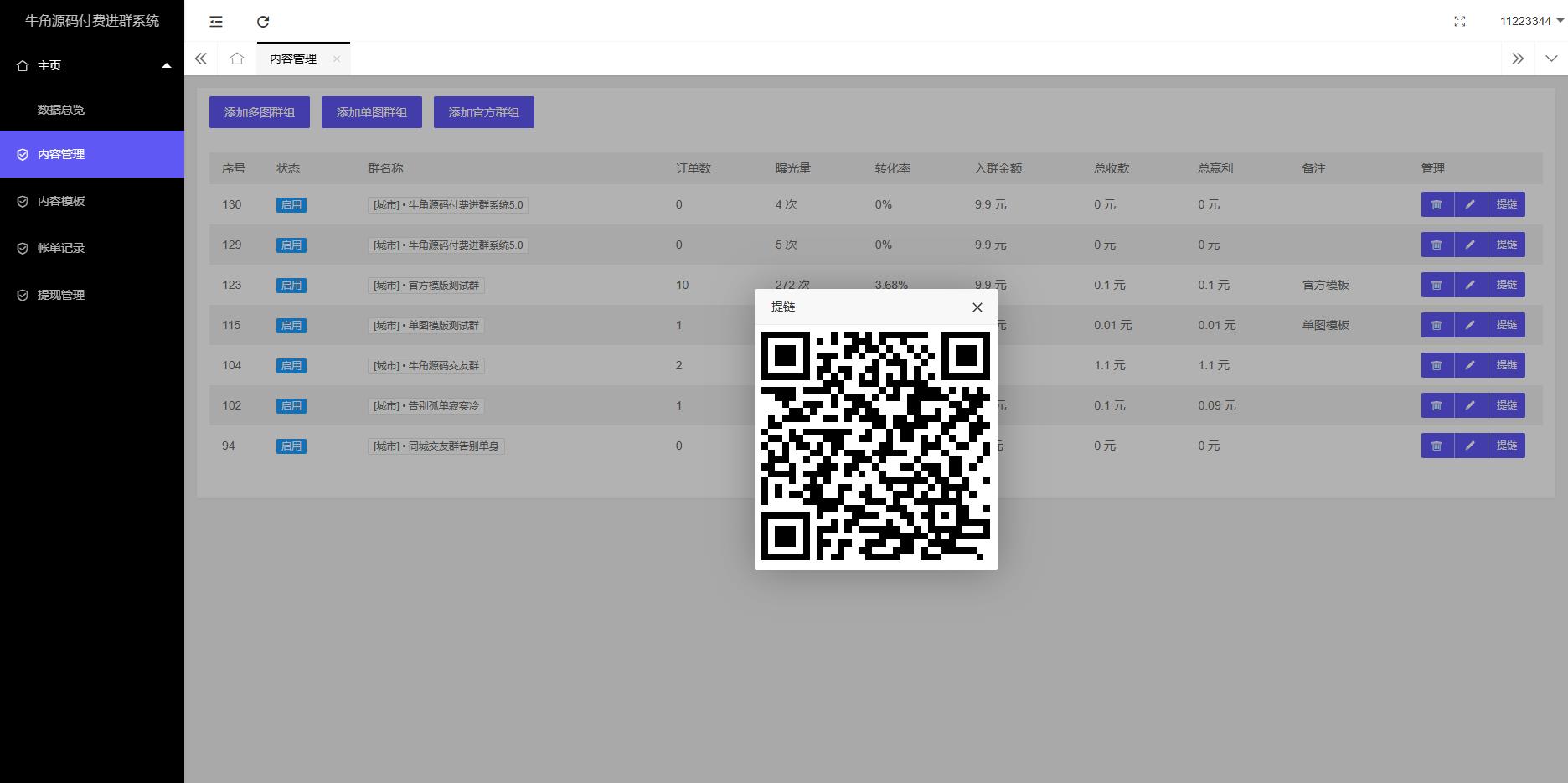
Task: Open 帐单记录 in sidebar
Action: point(92,248)
